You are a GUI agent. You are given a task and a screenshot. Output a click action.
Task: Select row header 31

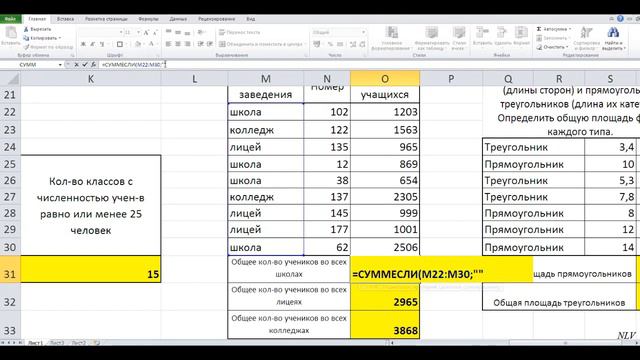[10, 269]
